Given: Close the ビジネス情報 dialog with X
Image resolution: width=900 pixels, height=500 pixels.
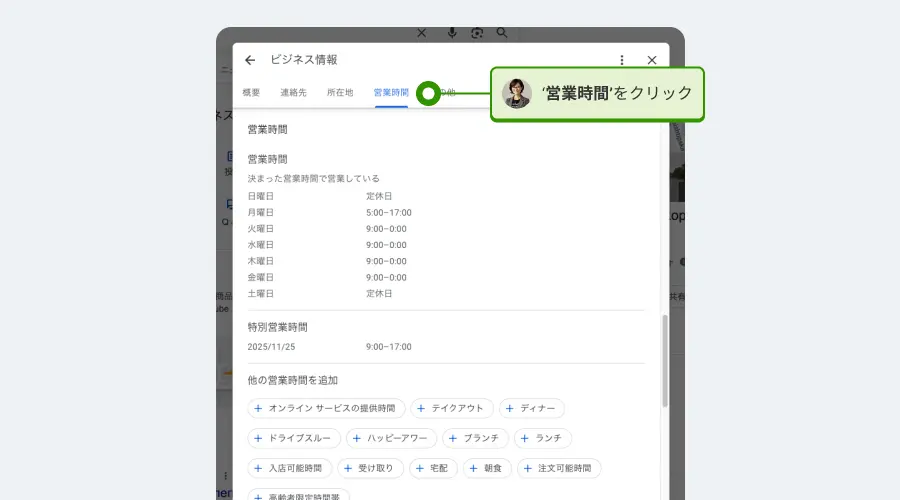Looking at the screenshot, I should click(x=652, y=60).
